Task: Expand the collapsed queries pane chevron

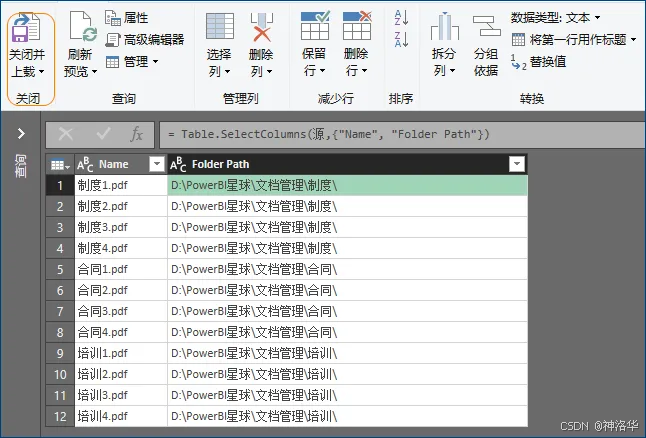Action: 21,134
